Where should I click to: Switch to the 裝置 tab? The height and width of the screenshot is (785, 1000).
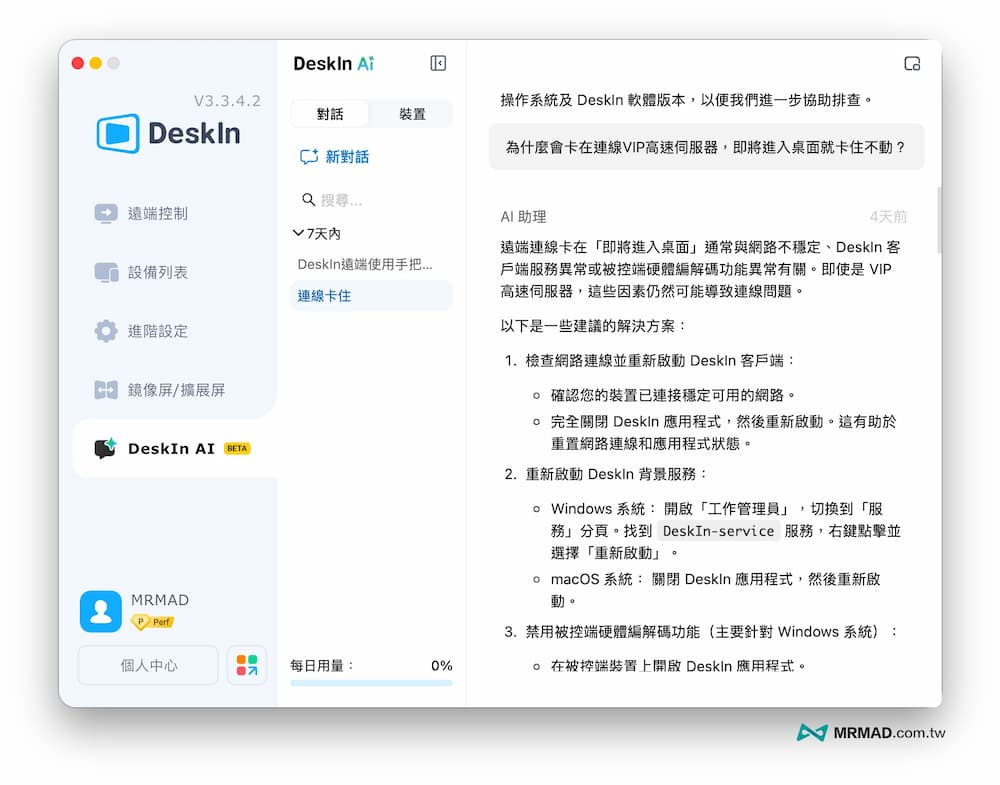click(x=412, y=113)
